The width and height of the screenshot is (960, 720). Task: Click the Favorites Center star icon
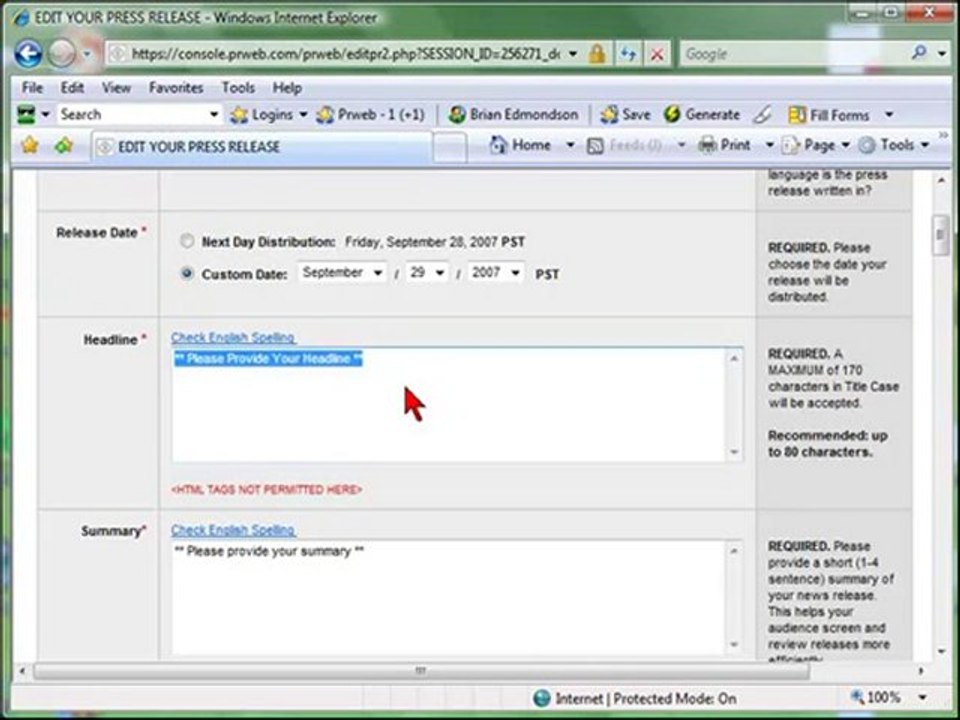(29, 146)
